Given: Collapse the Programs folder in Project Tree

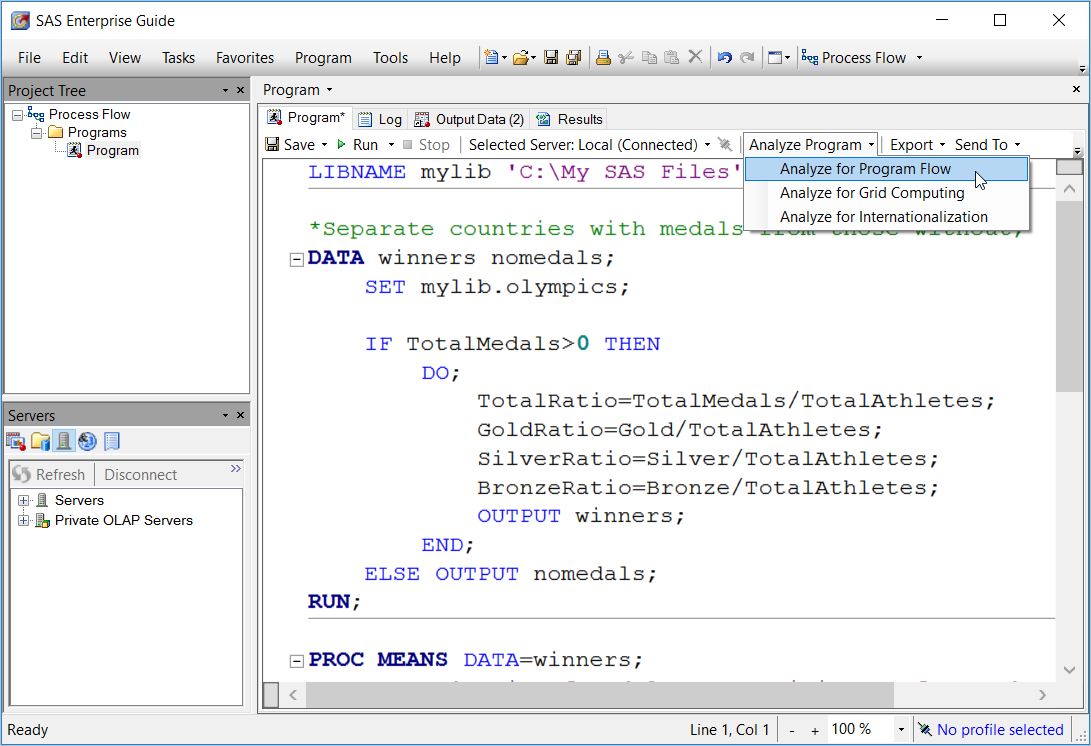Looking at the screenshot, I should click(x=34, y=131).
